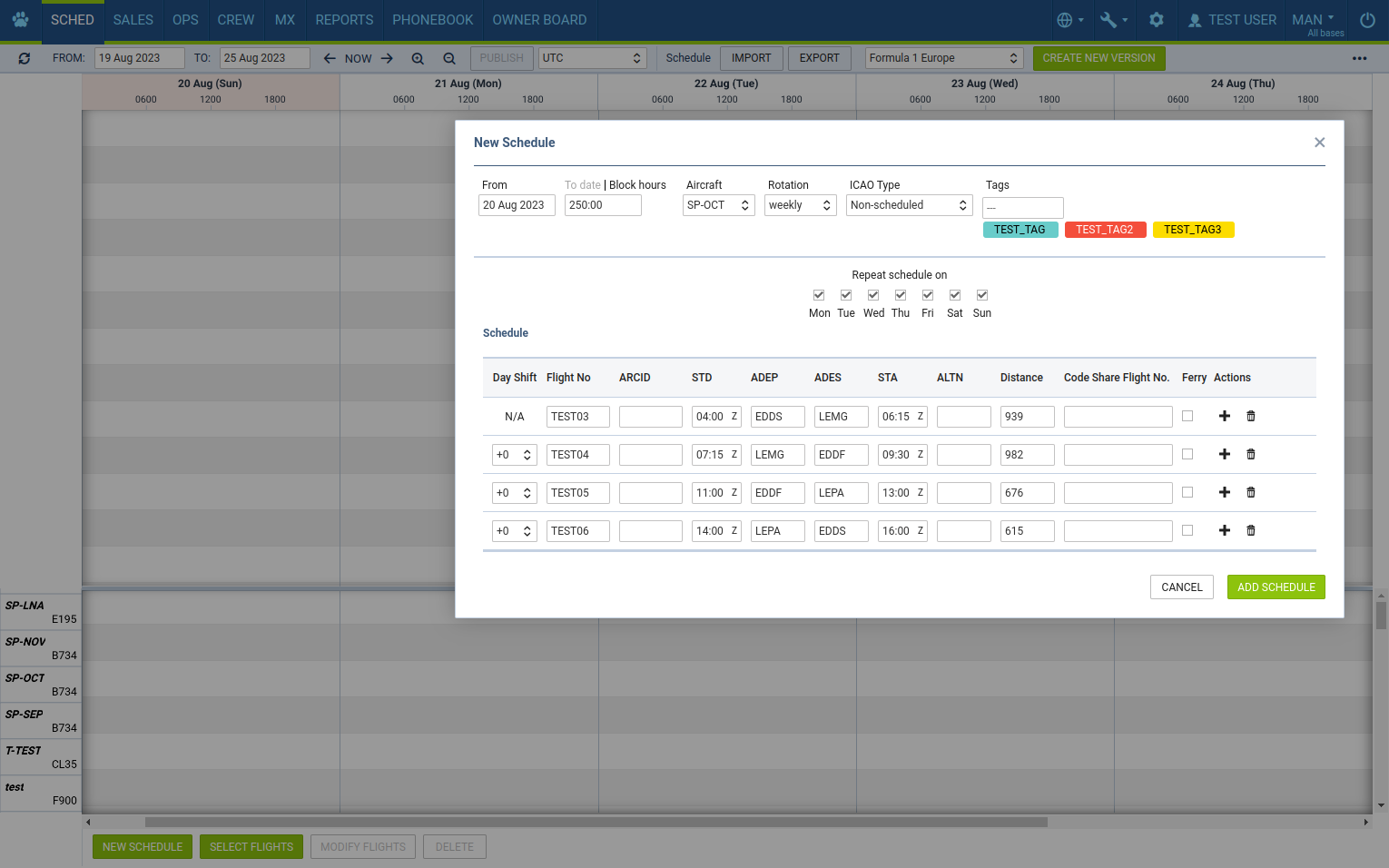Open the REPORTS section
Screen dimensions: 1389x868
[343, 19]
